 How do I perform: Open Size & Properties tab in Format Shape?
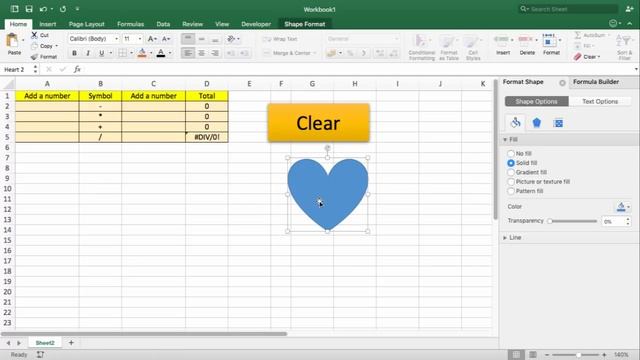(558, 123)
